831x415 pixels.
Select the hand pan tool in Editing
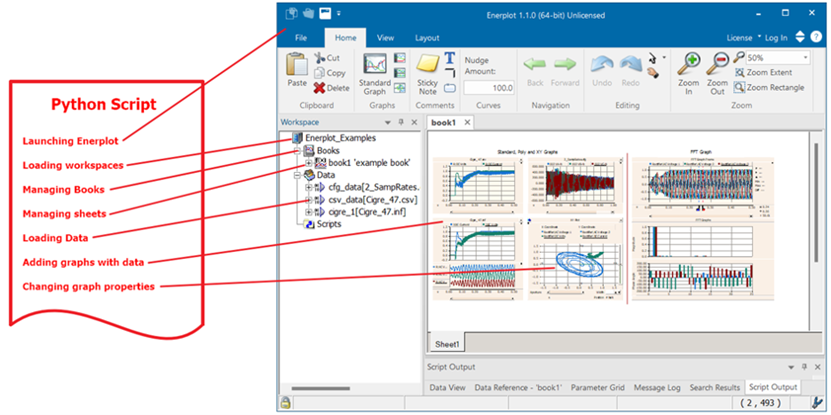click(653, 73)
